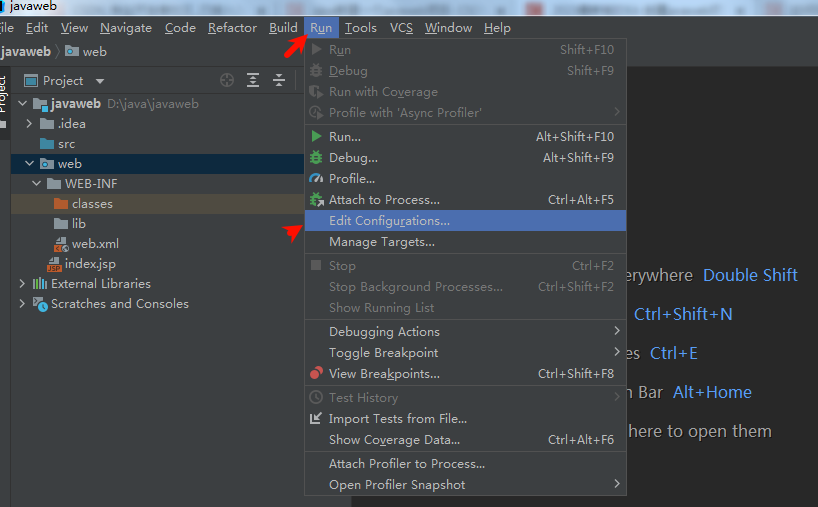Image resolution: width=818 pixels, height=507 pixels.
Task: Click the lib folder icon
Action: (x=61, y=223)
